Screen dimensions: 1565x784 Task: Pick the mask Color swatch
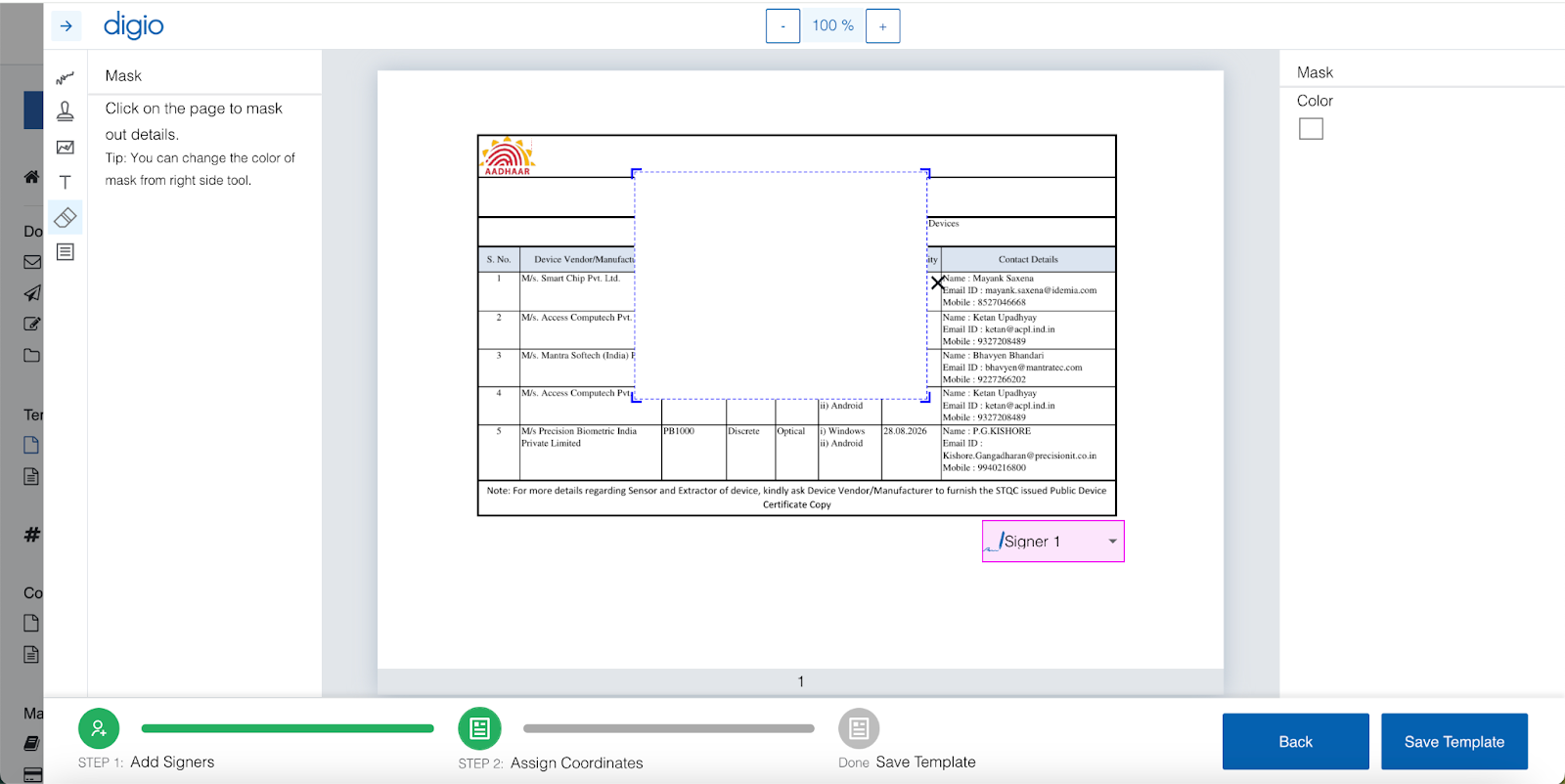pos(1312,129)
